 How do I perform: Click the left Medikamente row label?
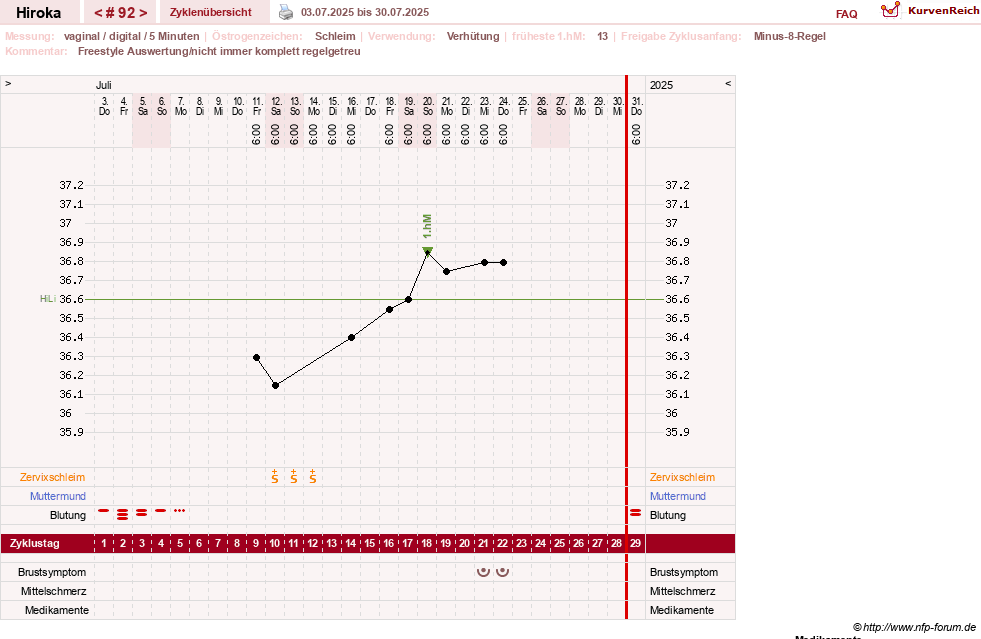click(57, 610)
